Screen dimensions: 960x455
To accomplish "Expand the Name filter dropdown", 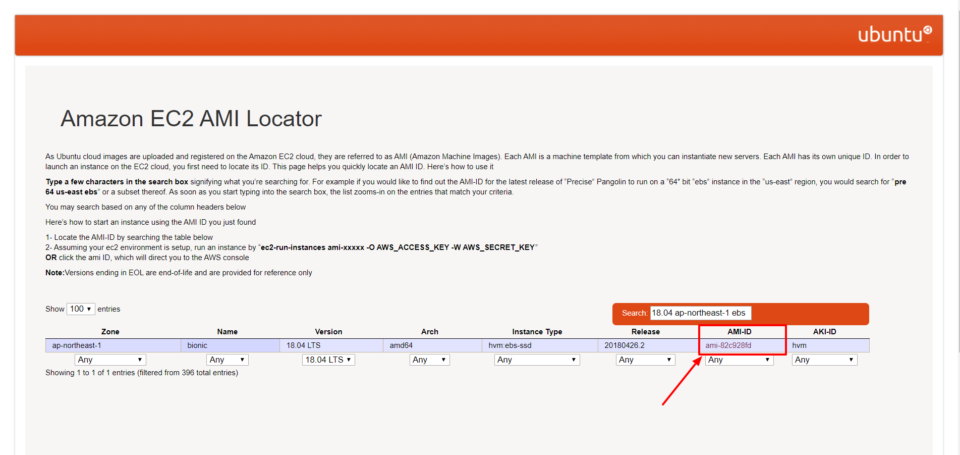I will pos(227,359).
